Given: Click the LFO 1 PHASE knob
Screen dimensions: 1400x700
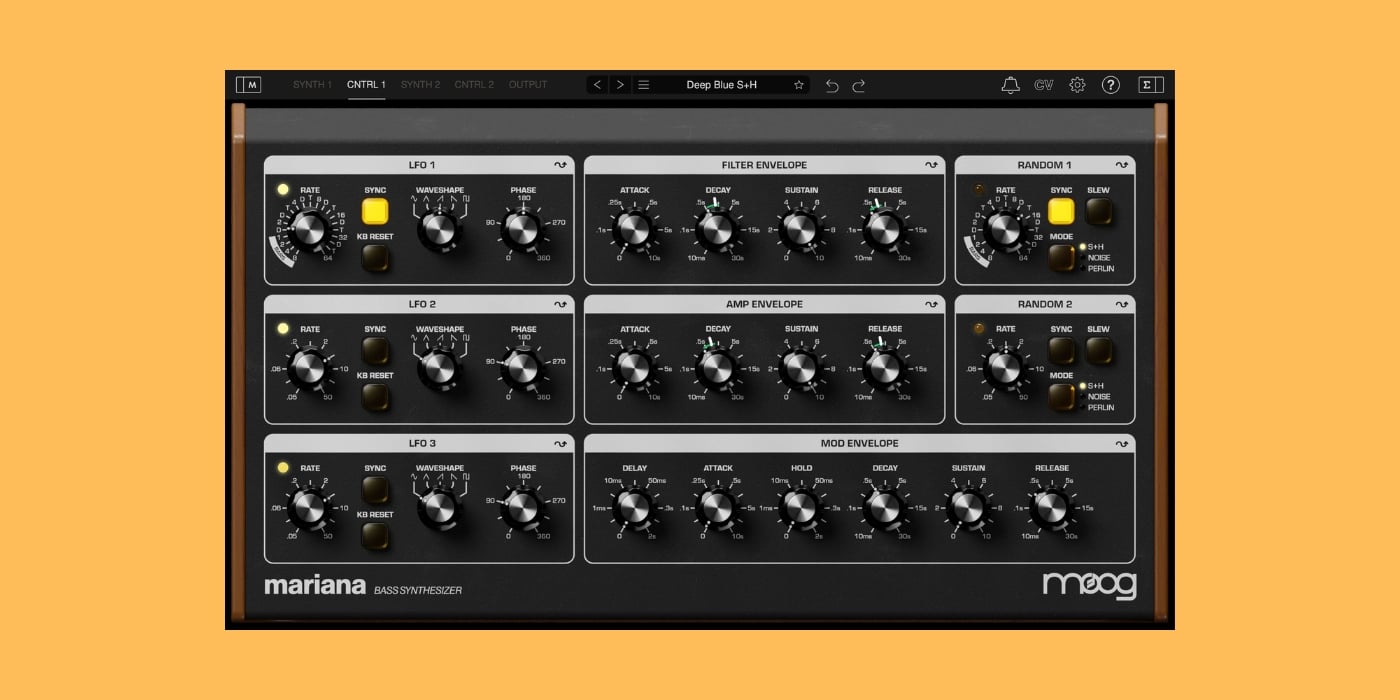Looking at the screenshot, I should 523,230.
